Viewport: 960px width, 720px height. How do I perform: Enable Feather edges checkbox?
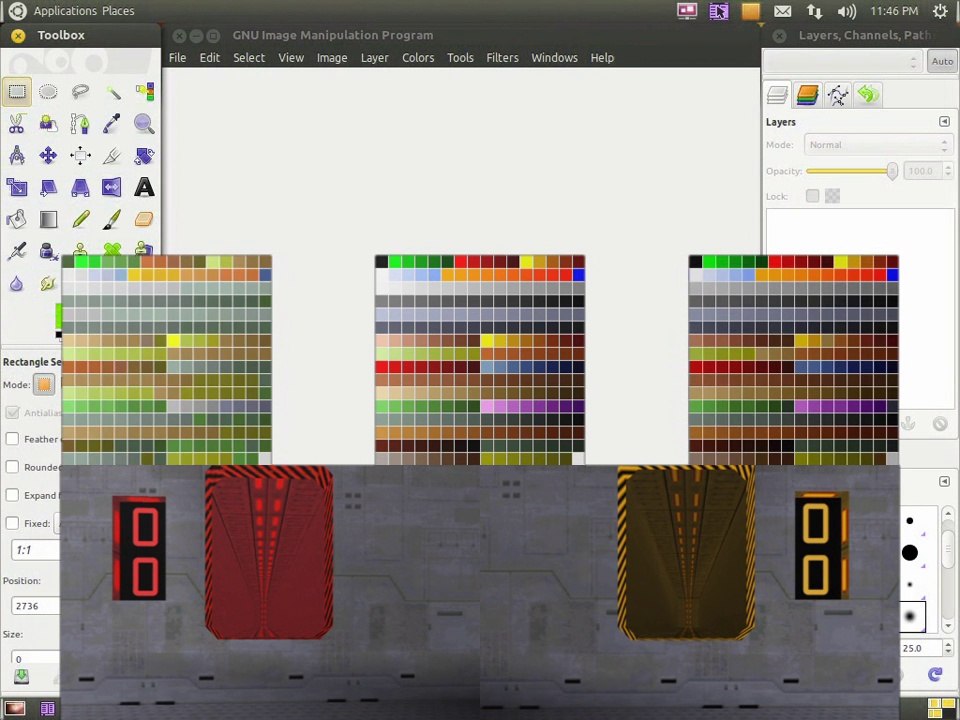tap(12, 439)
